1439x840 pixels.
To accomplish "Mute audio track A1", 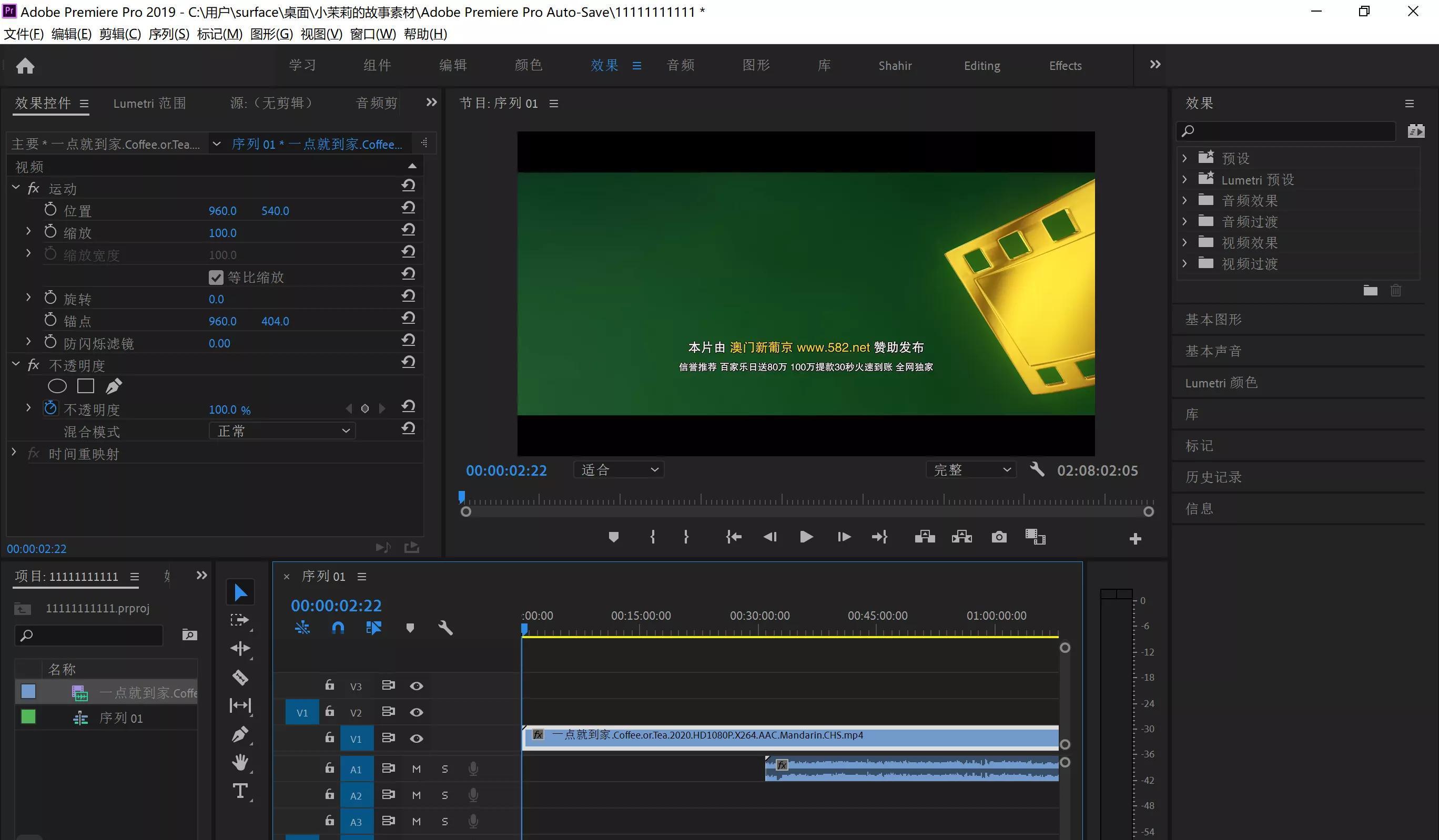I will point(416,769).
